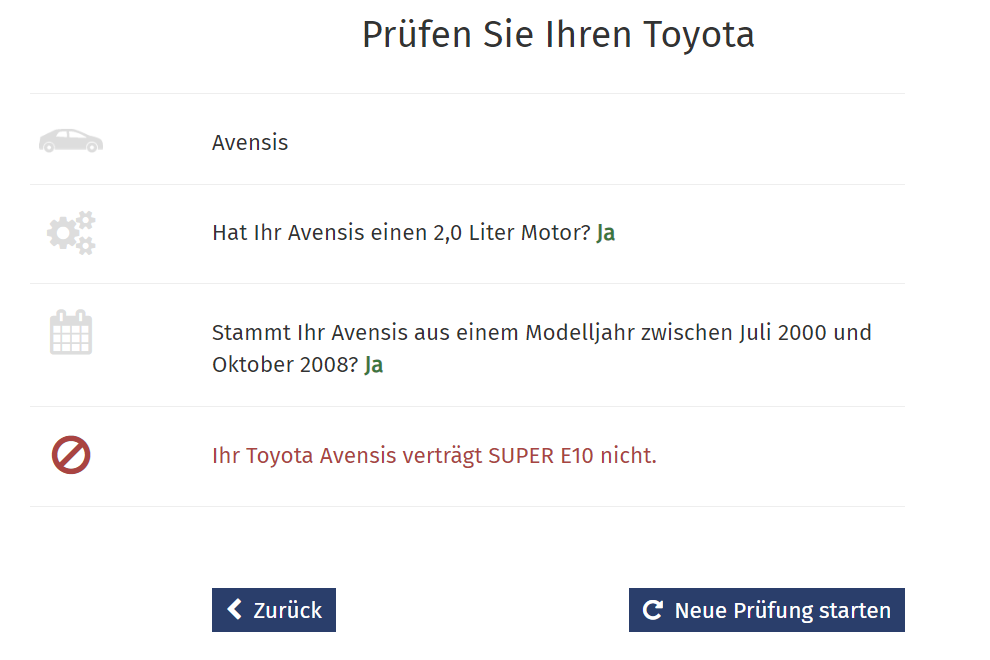The image size is (990, 660).
Task: Click the red prohibition sign icon
Action: point(71,455)
